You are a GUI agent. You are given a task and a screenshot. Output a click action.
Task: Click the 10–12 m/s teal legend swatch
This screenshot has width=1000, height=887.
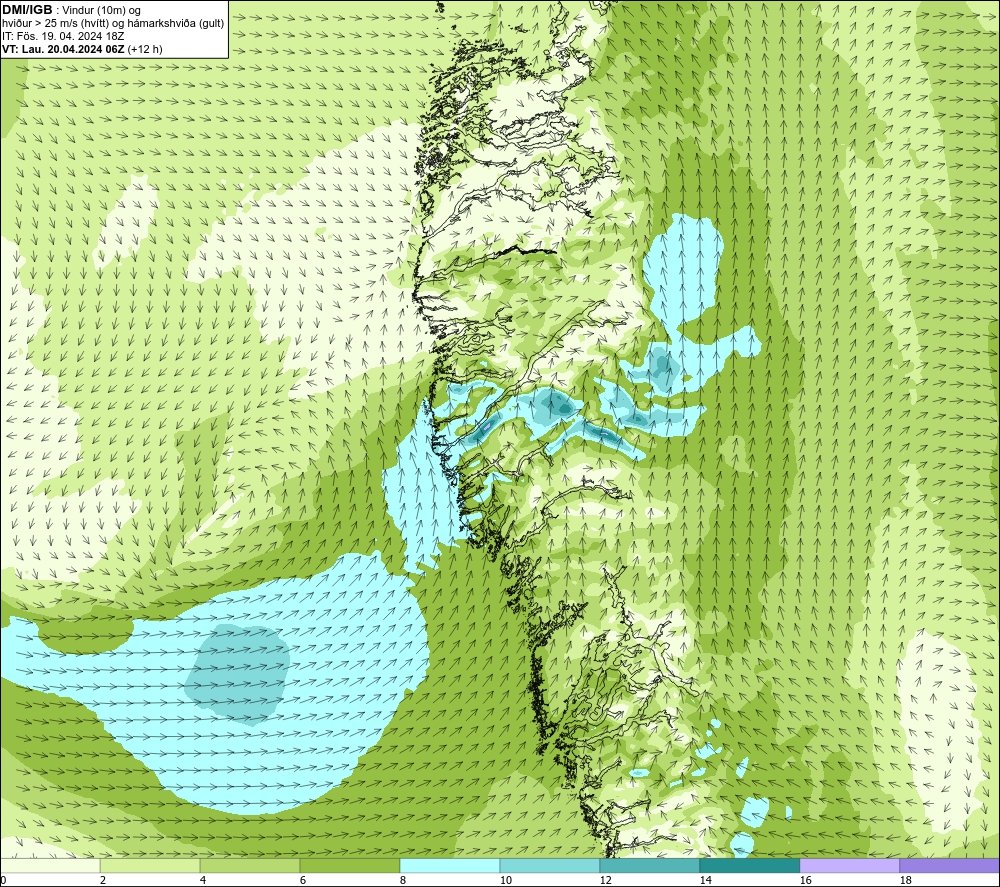[x=550, y=866]
